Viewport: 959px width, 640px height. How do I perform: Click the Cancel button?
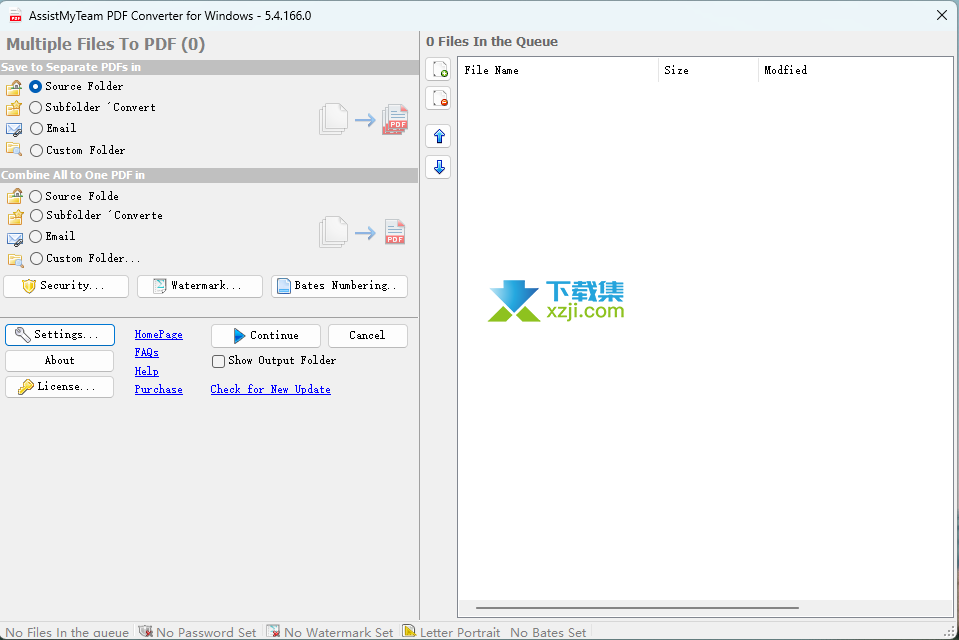coord(368,336)
